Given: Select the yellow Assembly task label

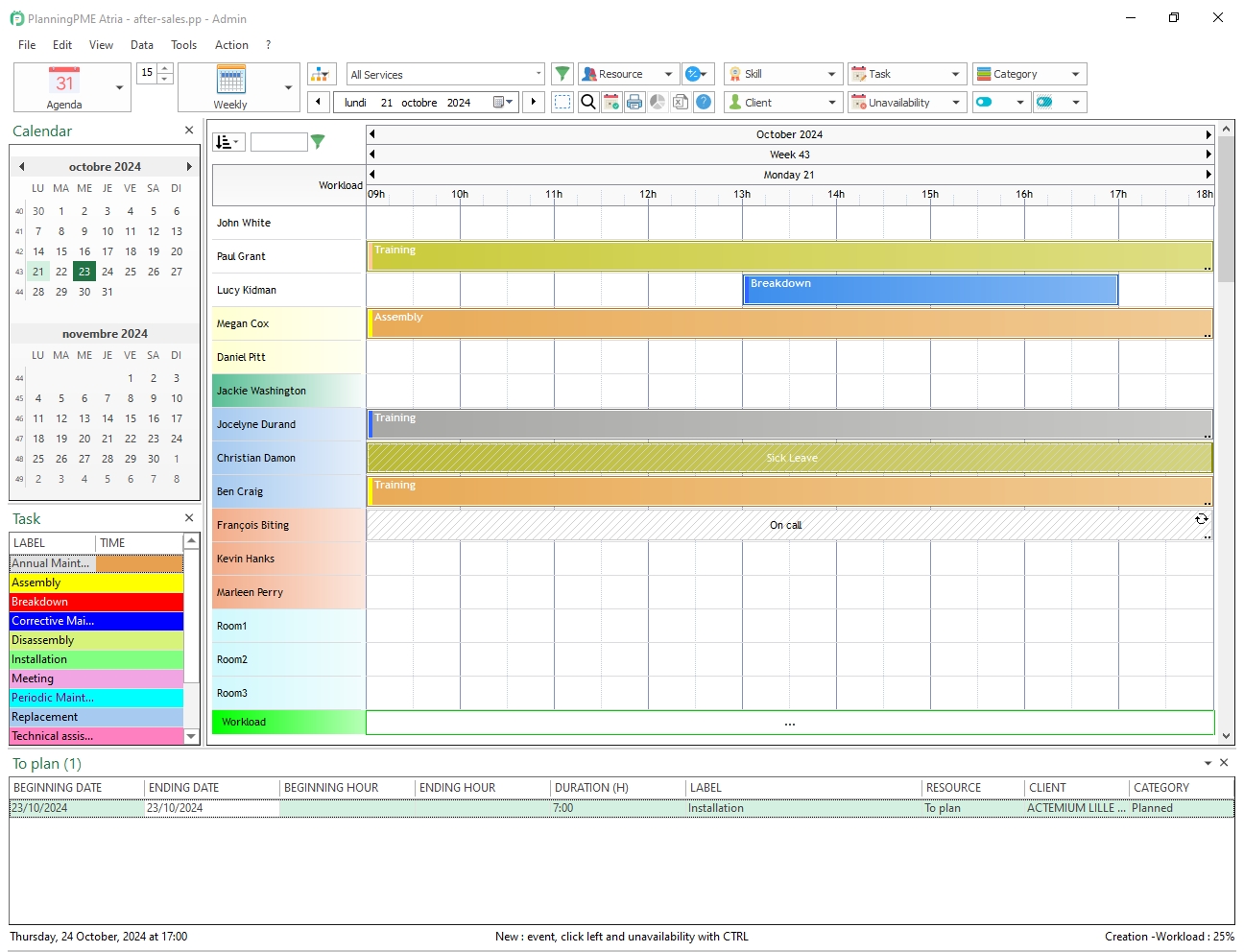Looking at the screenshot, I should (96, 583).
